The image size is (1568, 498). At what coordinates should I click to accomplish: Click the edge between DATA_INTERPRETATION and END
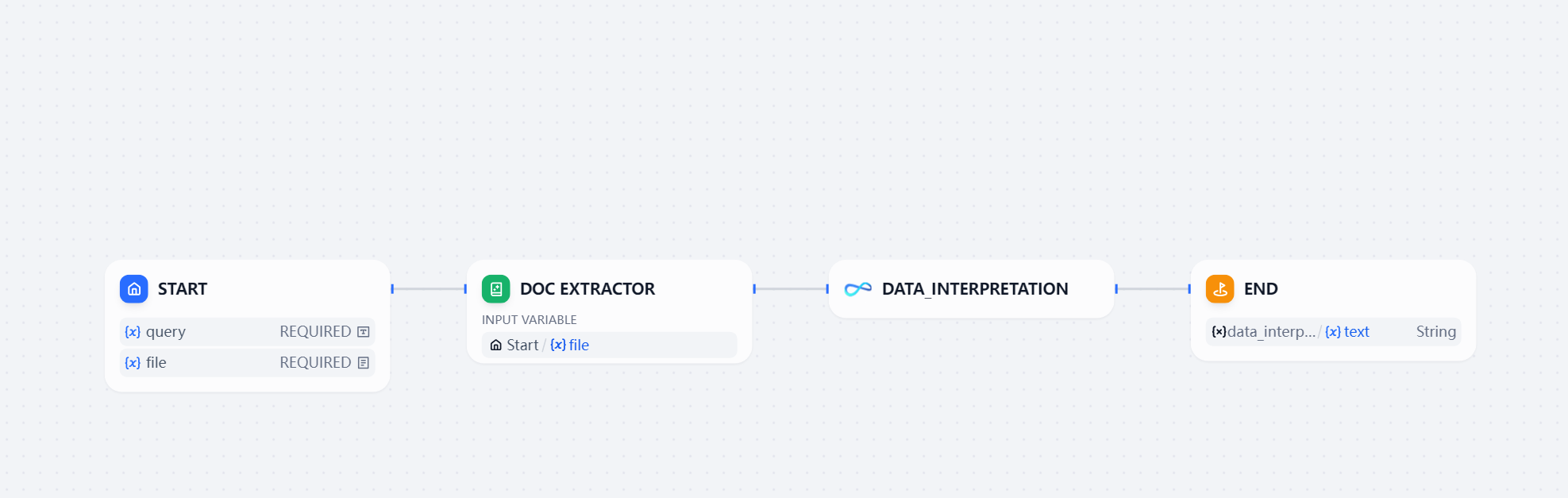(1153, 289)
